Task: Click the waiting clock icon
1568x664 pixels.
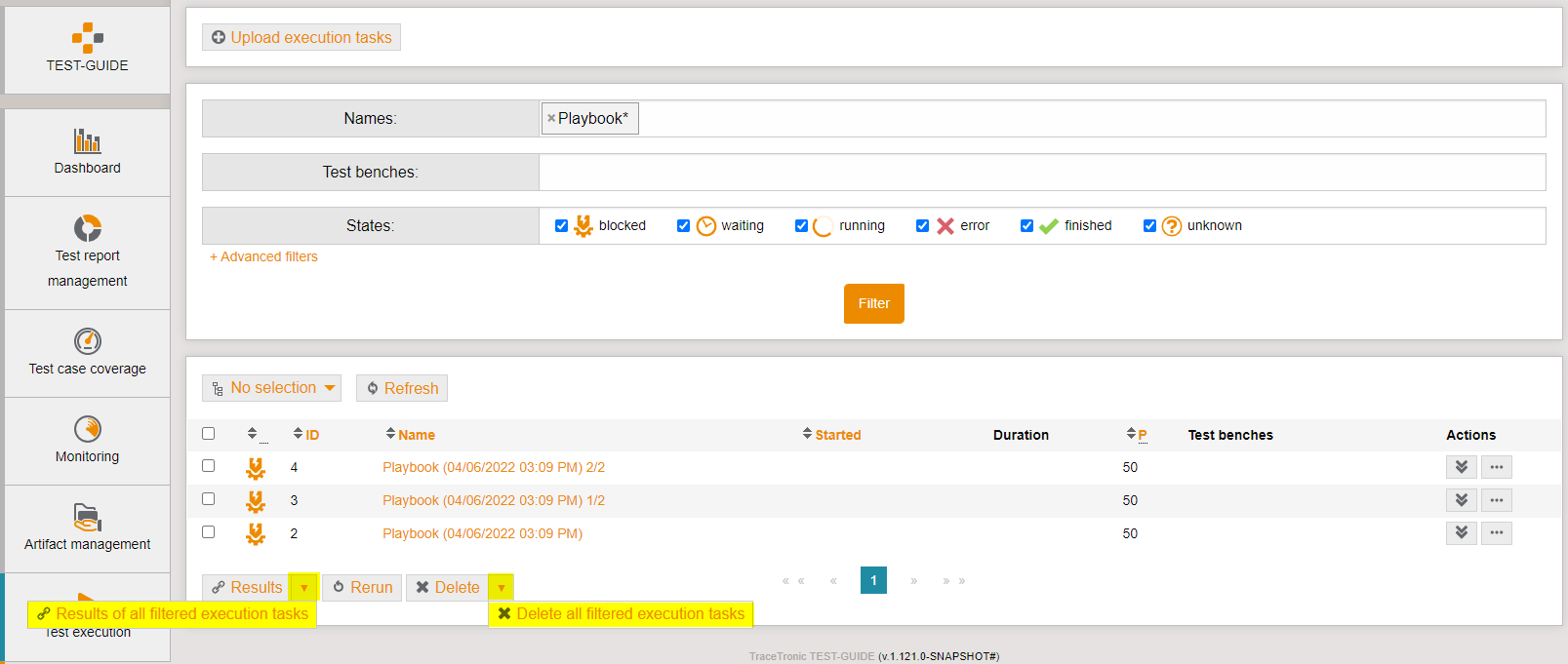Action: pos(706,226)
